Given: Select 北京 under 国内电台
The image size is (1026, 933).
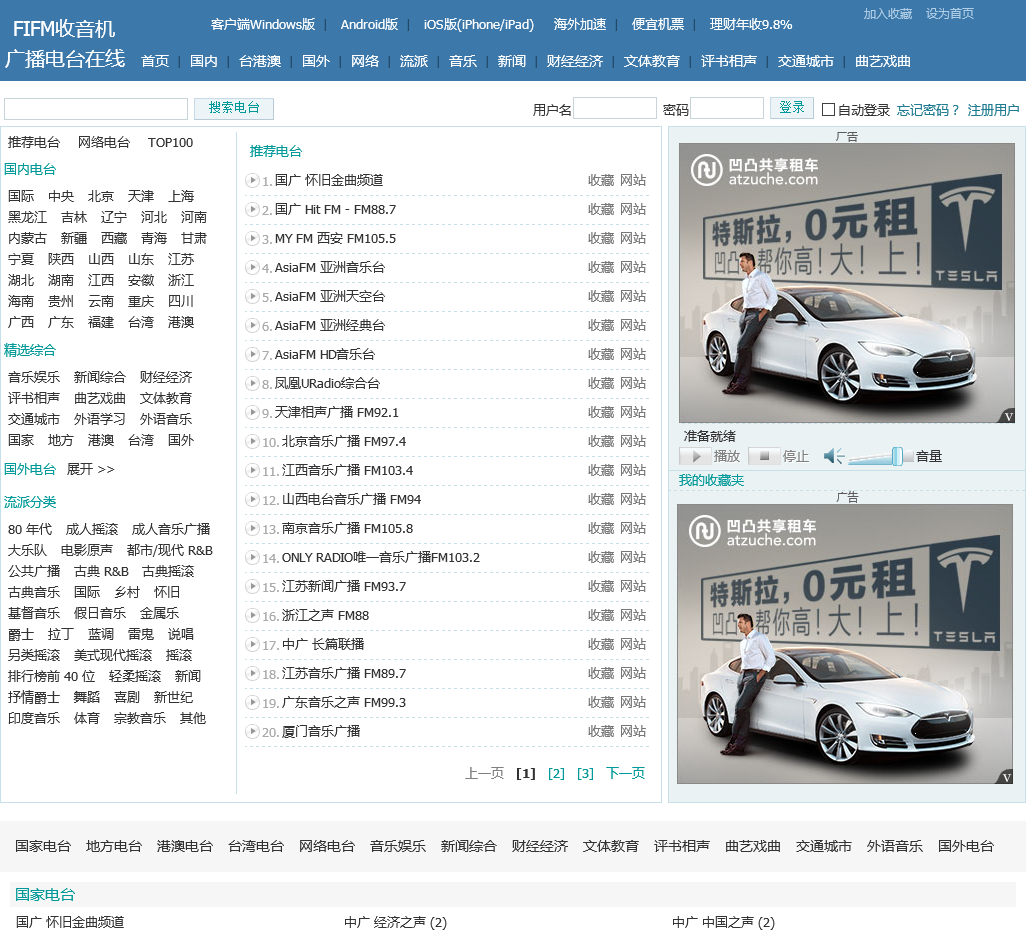Looking at the screenshot, I should tap(101, 196).
